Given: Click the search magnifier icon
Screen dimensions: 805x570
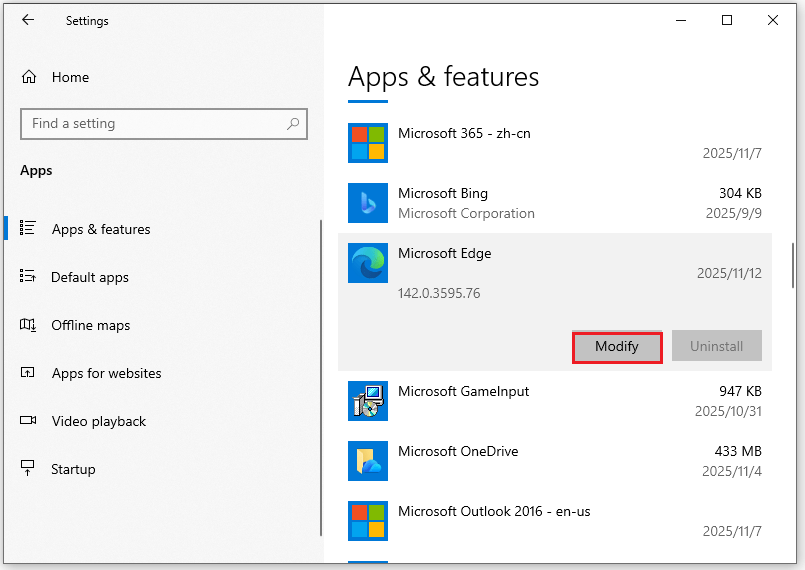Looking at the screenshot, I should coord(293,124).
